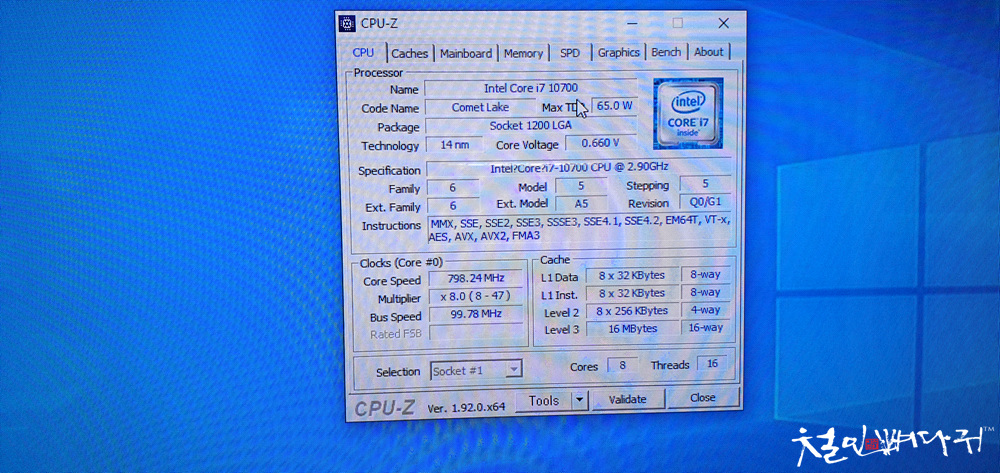Click the Instructions list text
Image resolution: width=1000 pixels, height=473 pixels.
click(579, 229)
